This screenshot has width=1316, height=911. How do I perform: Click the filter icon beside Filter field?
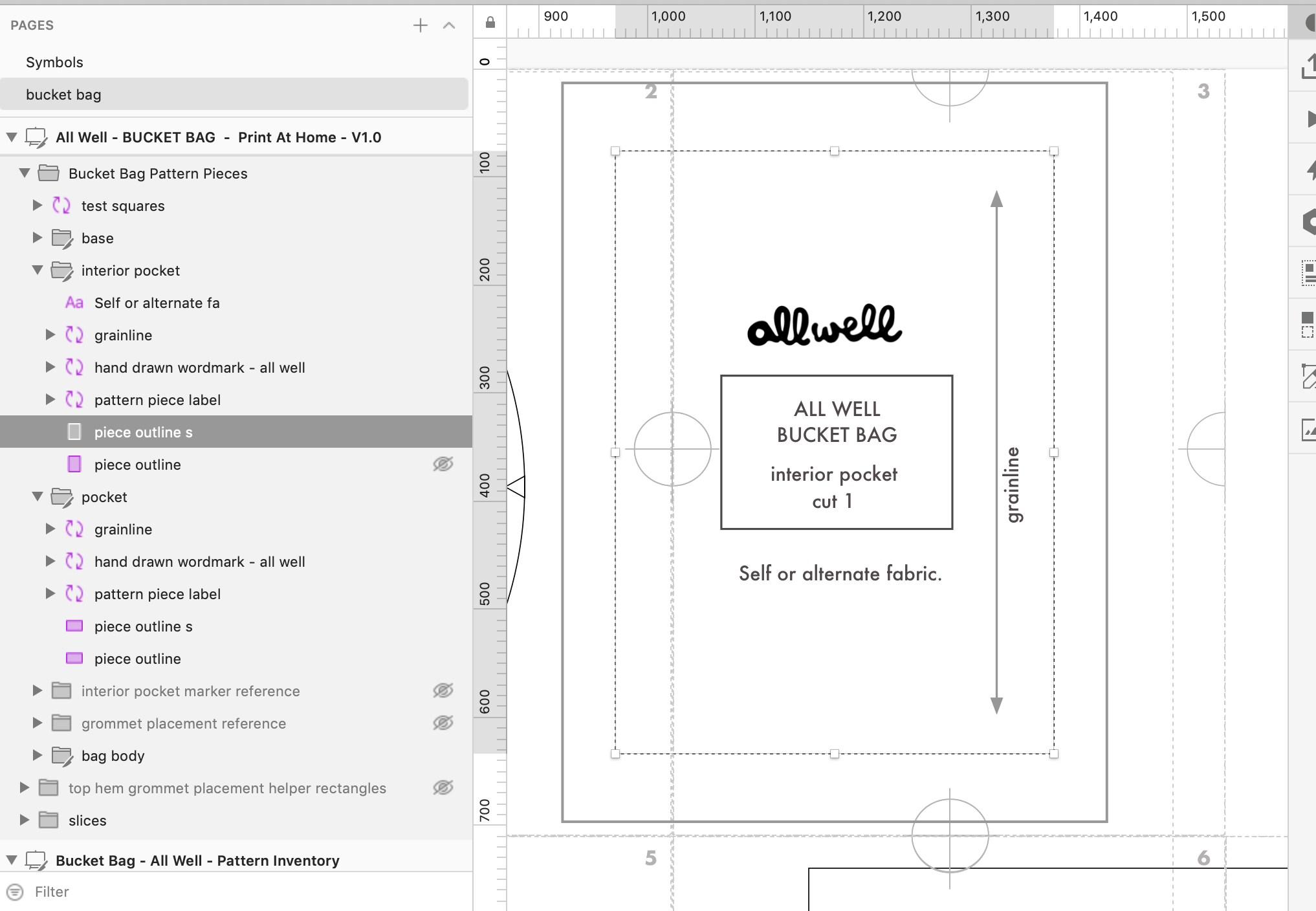pos(16,892)
